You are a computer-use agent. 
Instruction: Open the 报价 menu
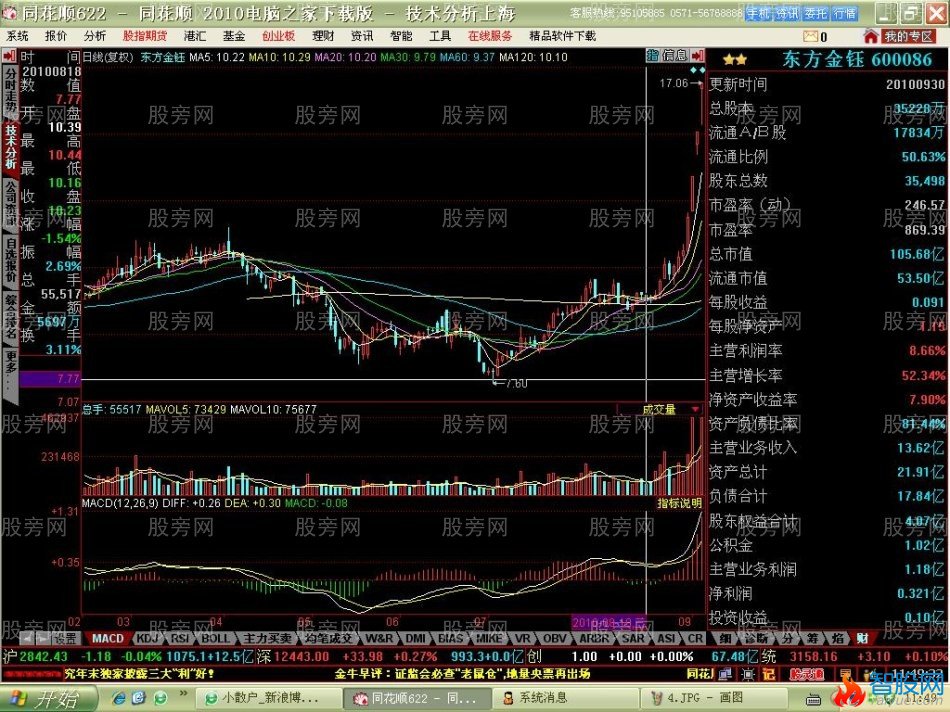(x=56, y=36)
